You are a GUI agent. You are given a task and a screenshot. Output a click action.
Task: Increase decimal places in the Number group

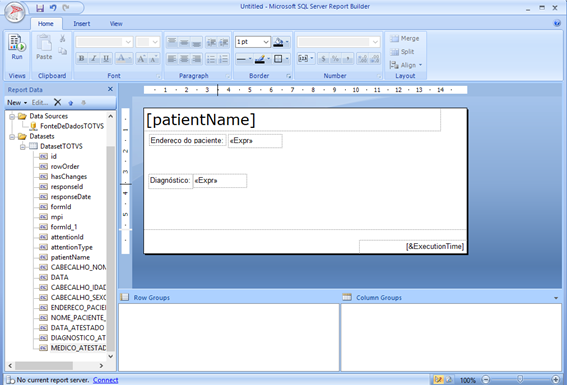pyautogui.click(x=362, y=58)
